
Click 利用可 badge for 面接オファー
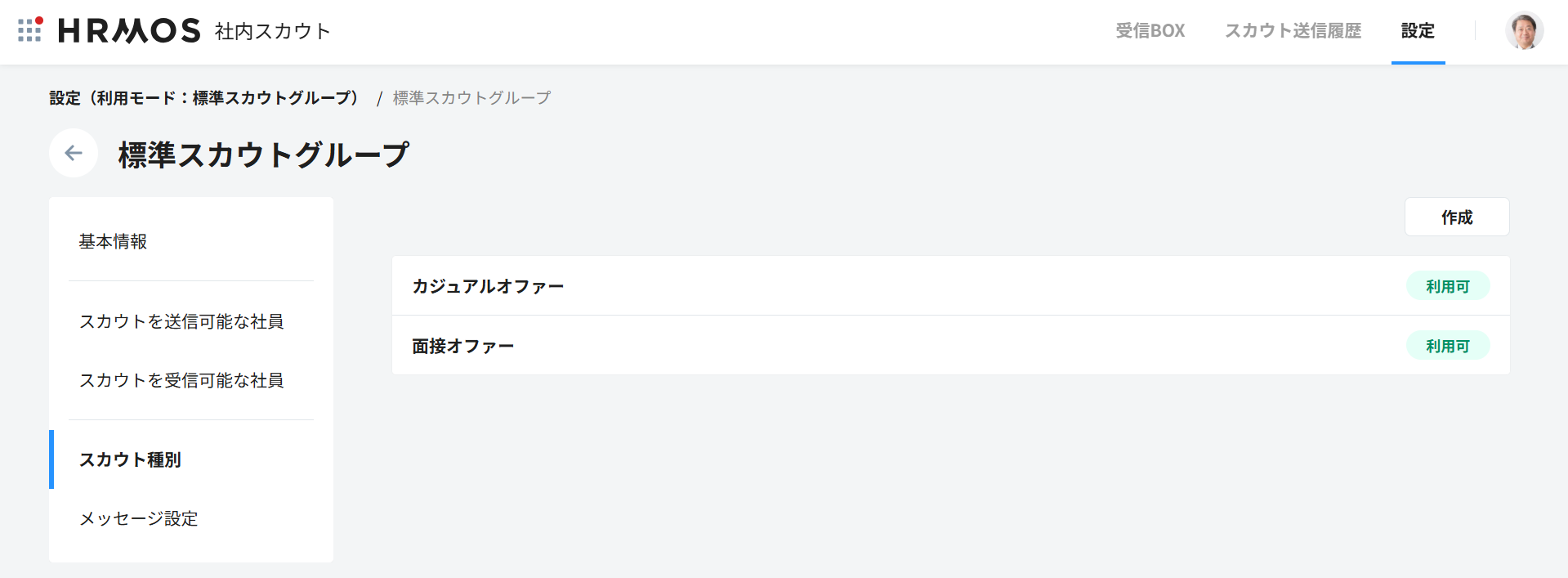1447,346
